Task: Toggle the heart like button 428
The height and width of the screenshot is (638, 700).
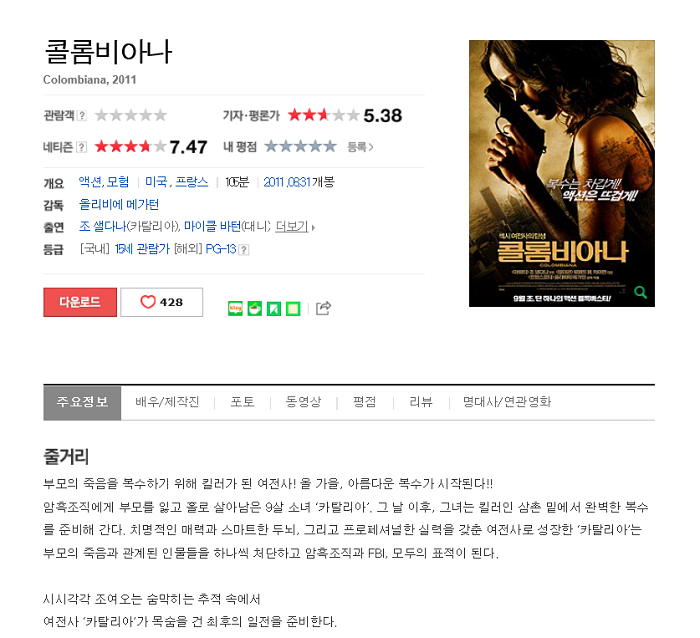Action: 162,302
